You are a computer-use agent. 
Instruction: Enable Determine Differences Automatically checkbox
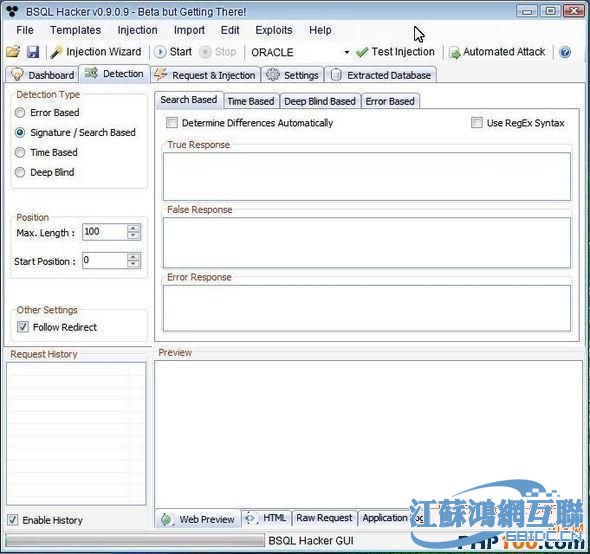172,123
